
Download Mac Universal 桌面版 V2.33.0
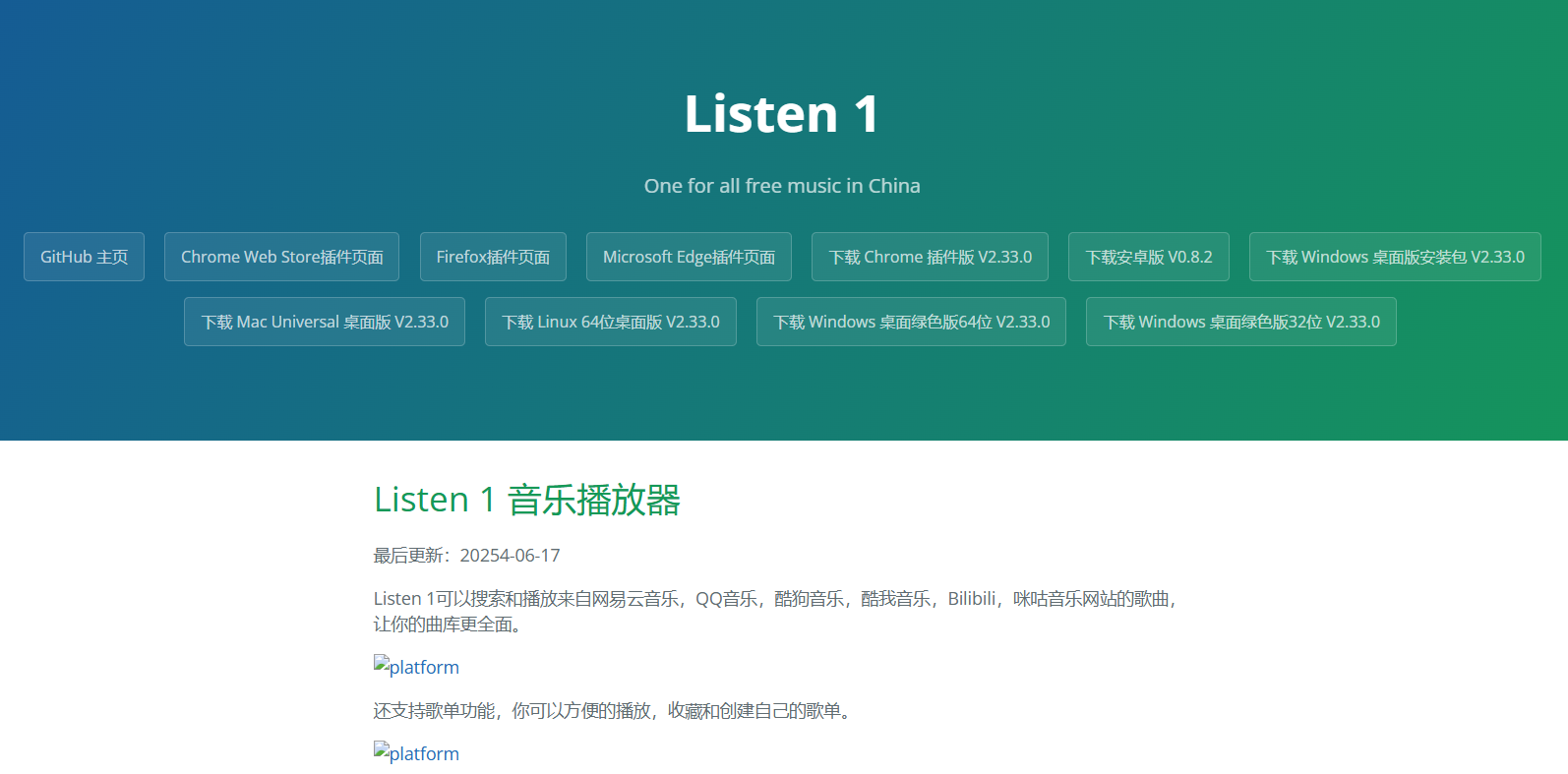[x=325, y=322]
